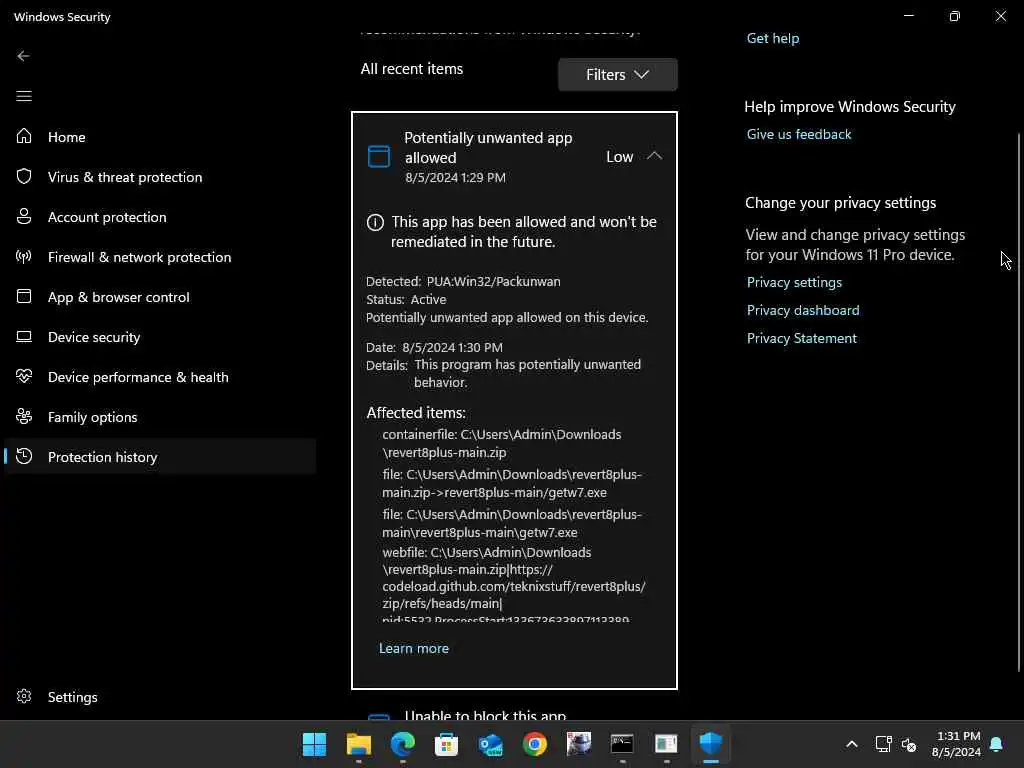1024x768 pixels.
Task: Open the Windows Start menu
Action: pos(314,744)
